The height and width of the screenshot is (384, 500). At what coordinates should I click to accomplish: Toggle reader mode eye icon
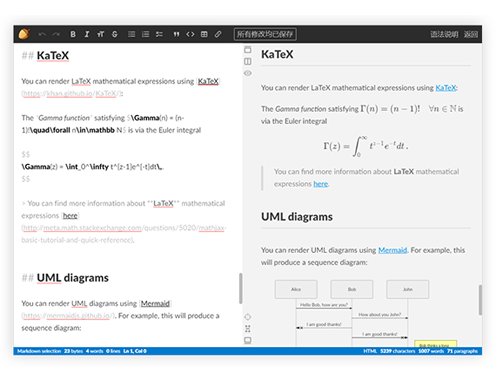point(248,73)
